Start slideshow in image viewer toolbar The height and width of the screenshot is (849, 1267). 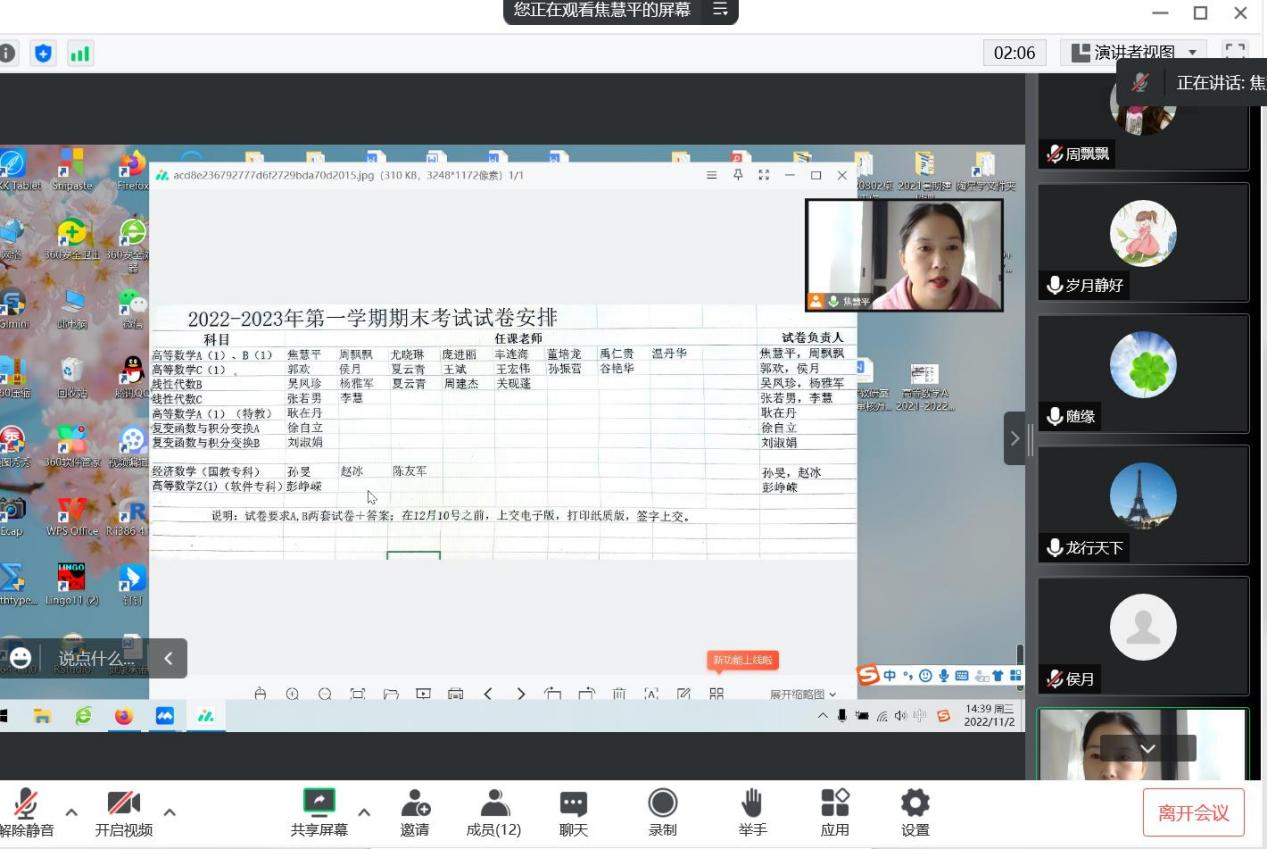tap(423, 693)
